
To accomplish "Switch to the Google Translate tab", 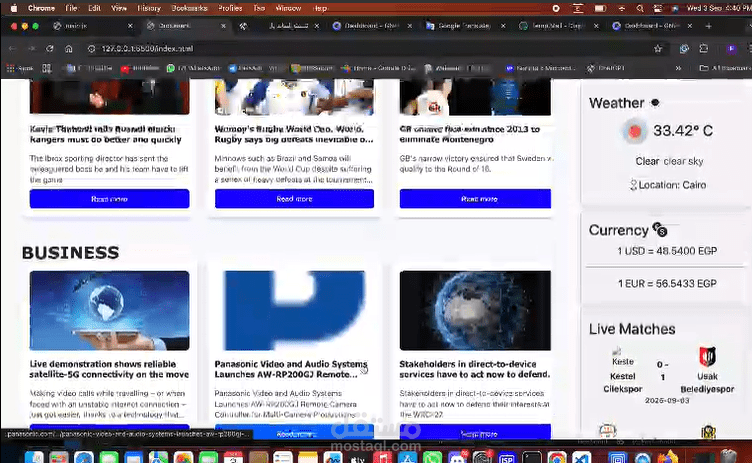I will click(464, 26).
